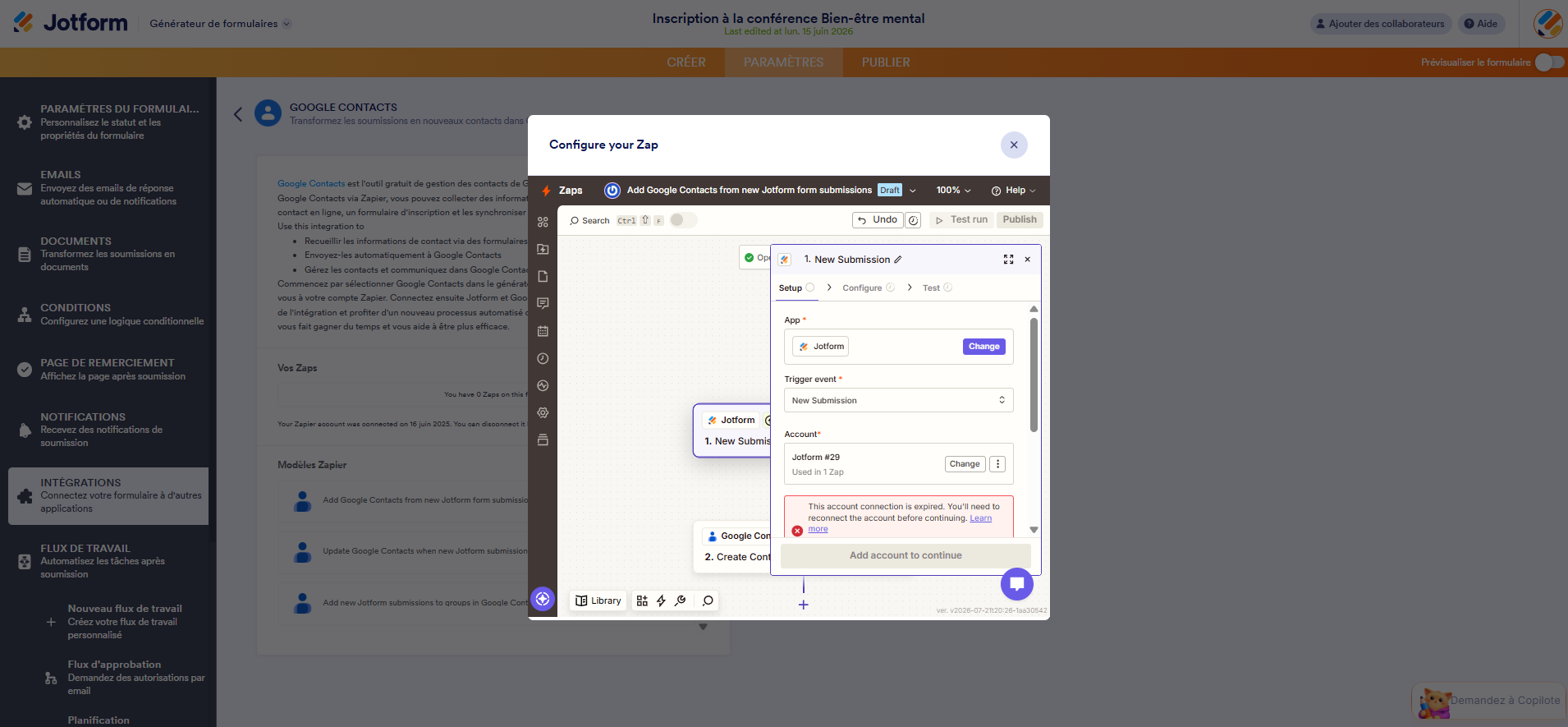
Task: Click the Undo button
Action: [877, 220]
